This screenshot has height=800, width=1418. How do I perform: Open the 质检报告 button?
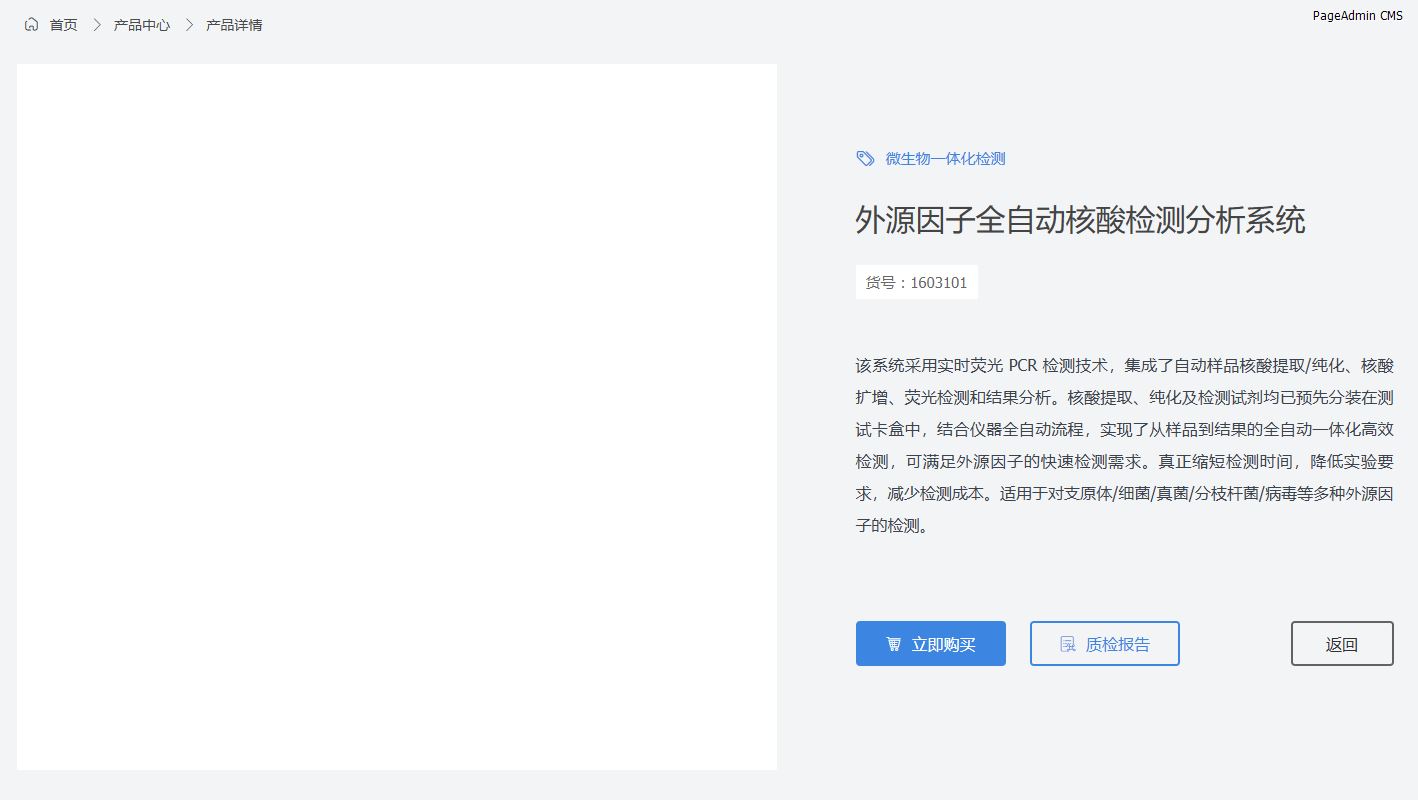[1117, 644]
